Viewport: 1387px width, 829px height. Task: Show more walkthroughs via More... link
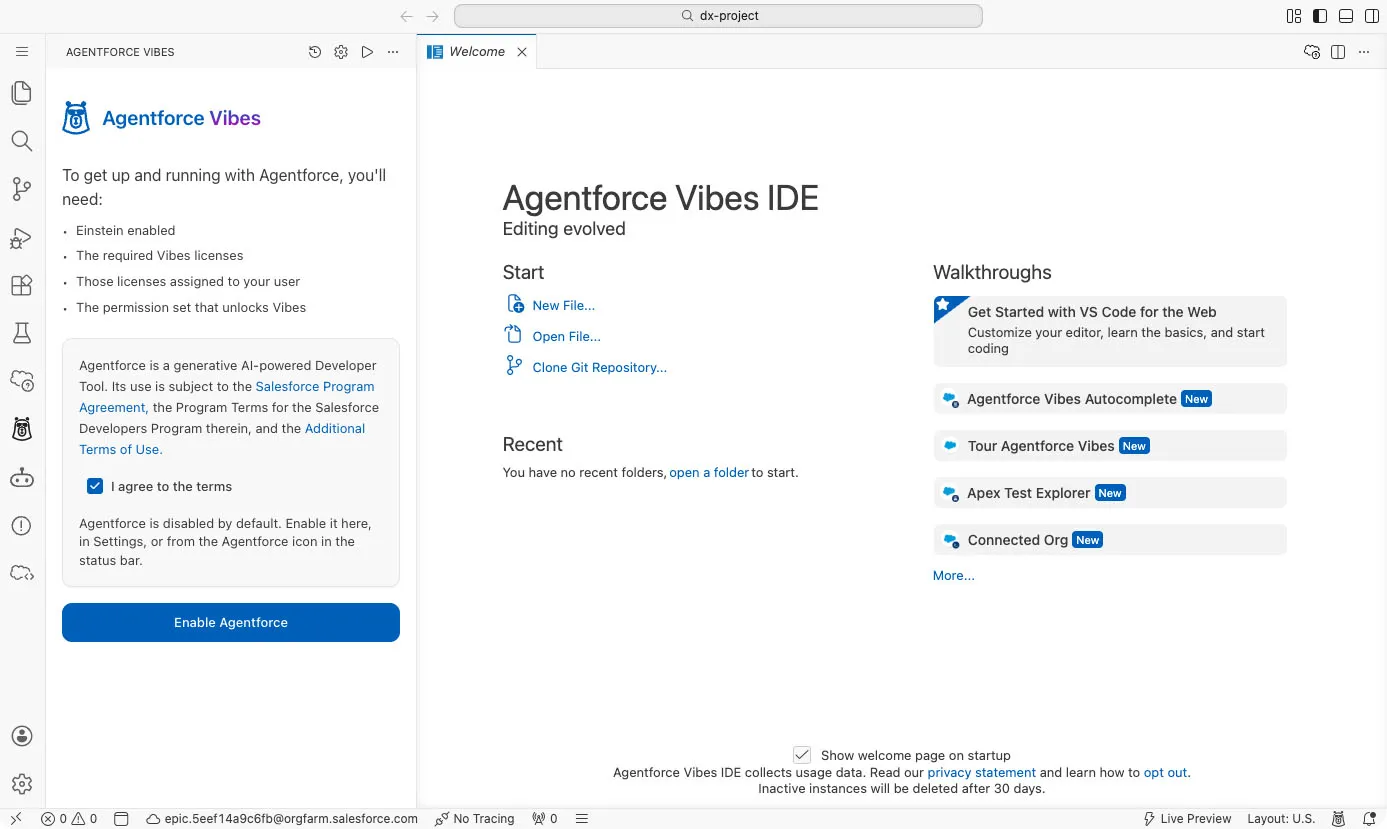[x=954, y=575]
